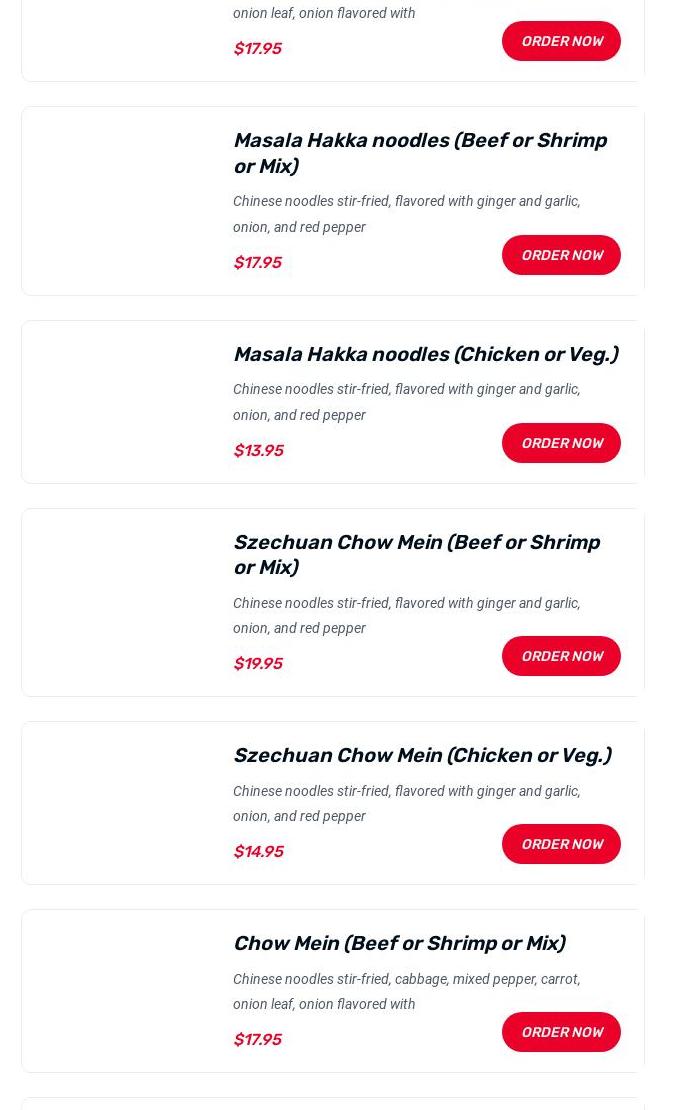Click description of Masala Hakka noodles (Beef or Shrimp or Mix)
The image size is (685, 1110).
point(406,214)
